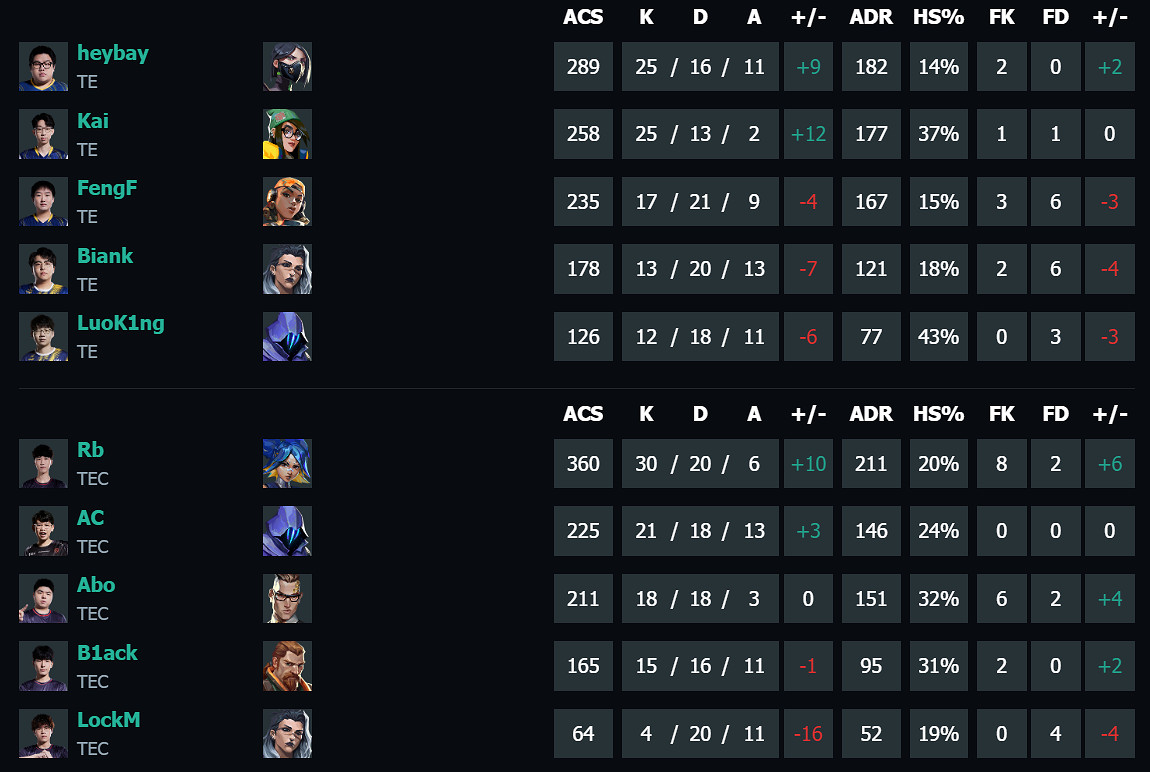
Task: Open Rb's player profile link
Action: point(90,450)
